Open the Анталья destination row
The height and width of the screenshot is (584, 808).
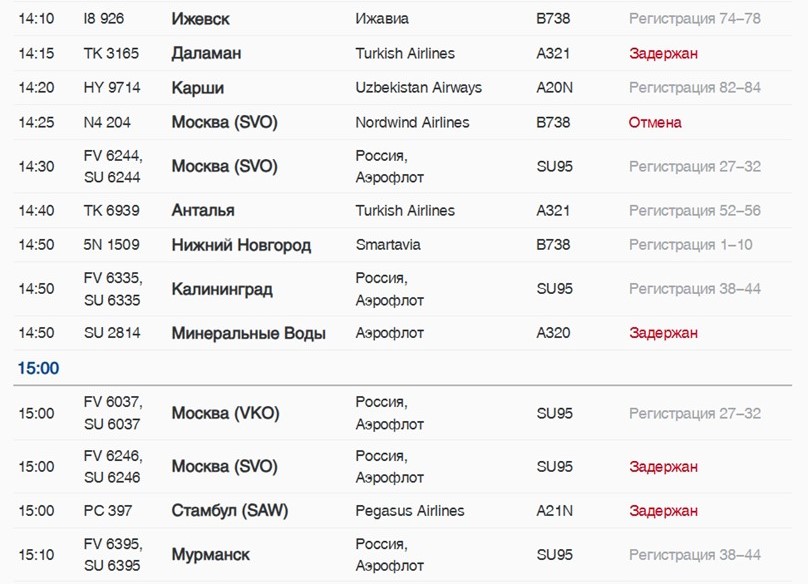click(402, 211)
